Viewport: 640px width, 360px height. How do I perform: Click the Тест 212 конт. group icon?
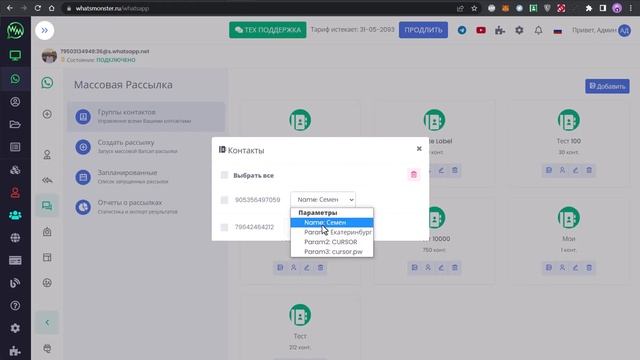point(300,315)
